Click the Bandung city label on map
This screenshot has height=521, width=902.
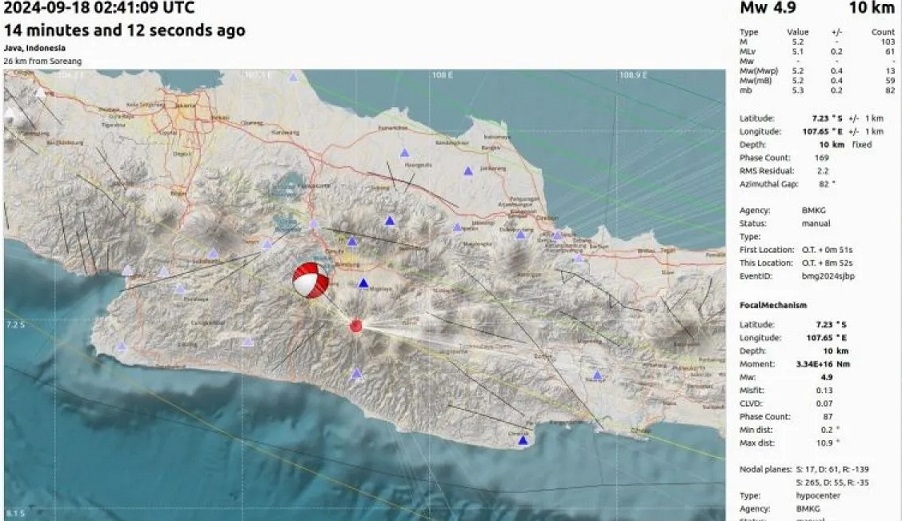click(x=347, y=265)
